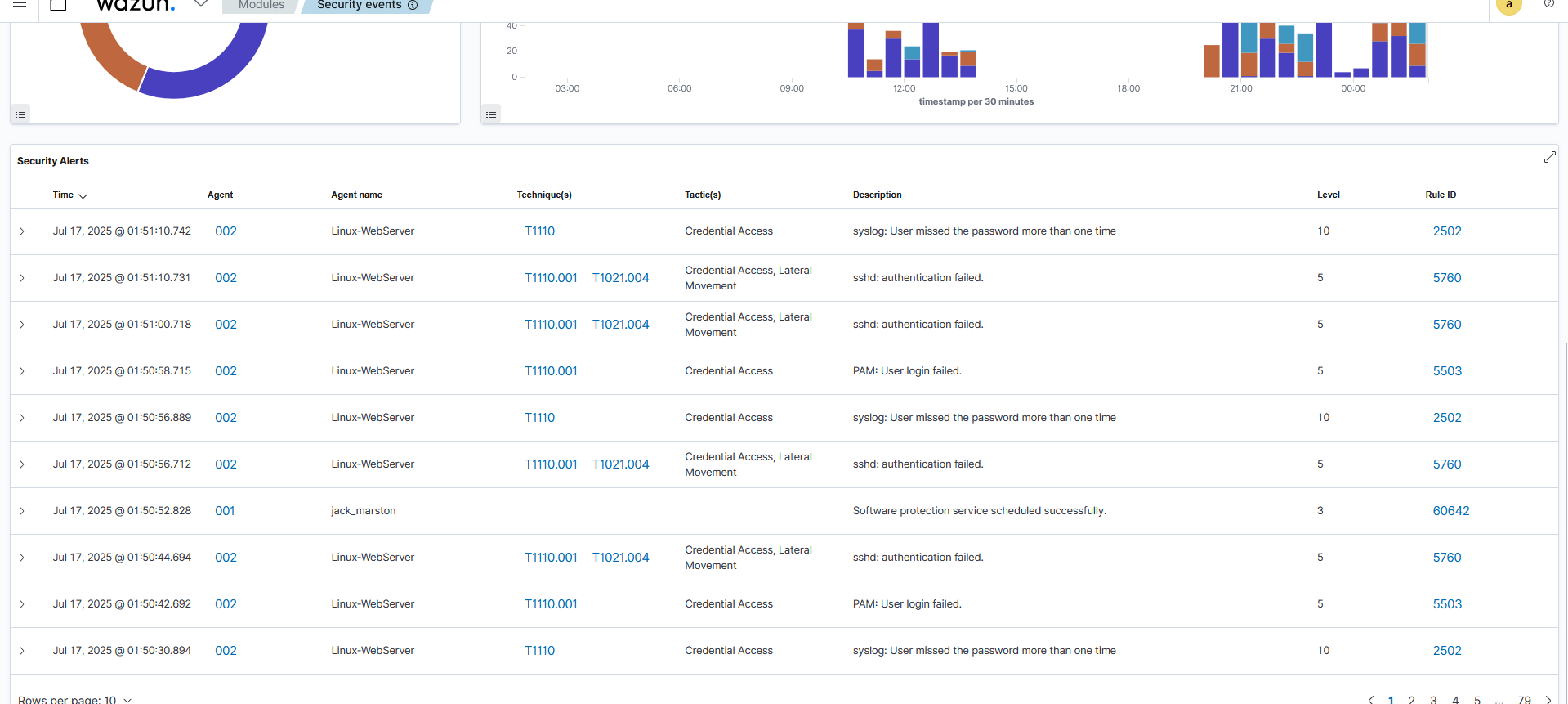Jump to page 79 of alerts
The height and width of the screenshot is (704, 1568).
[x=1524, y=700]
